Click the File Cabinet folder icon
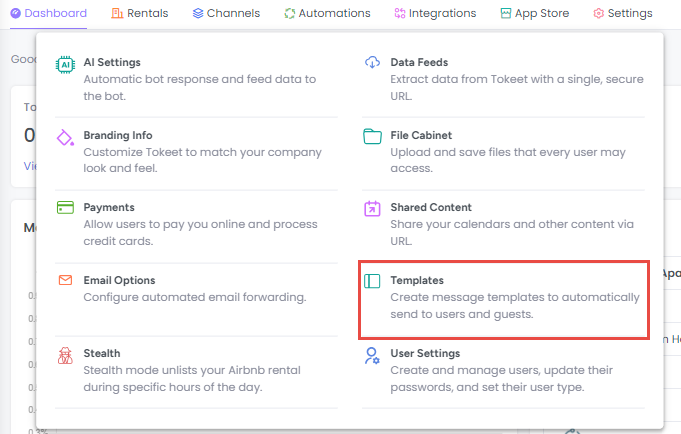This screenshot has height=434, width=681. tap(372, 136)
